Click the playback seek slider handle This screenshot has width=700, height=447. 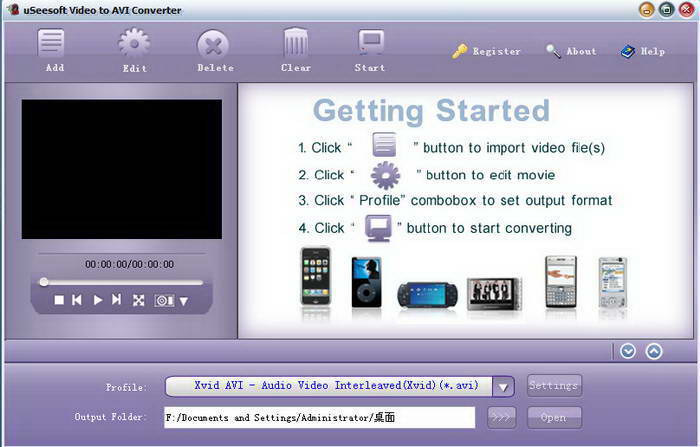point(44,282)
